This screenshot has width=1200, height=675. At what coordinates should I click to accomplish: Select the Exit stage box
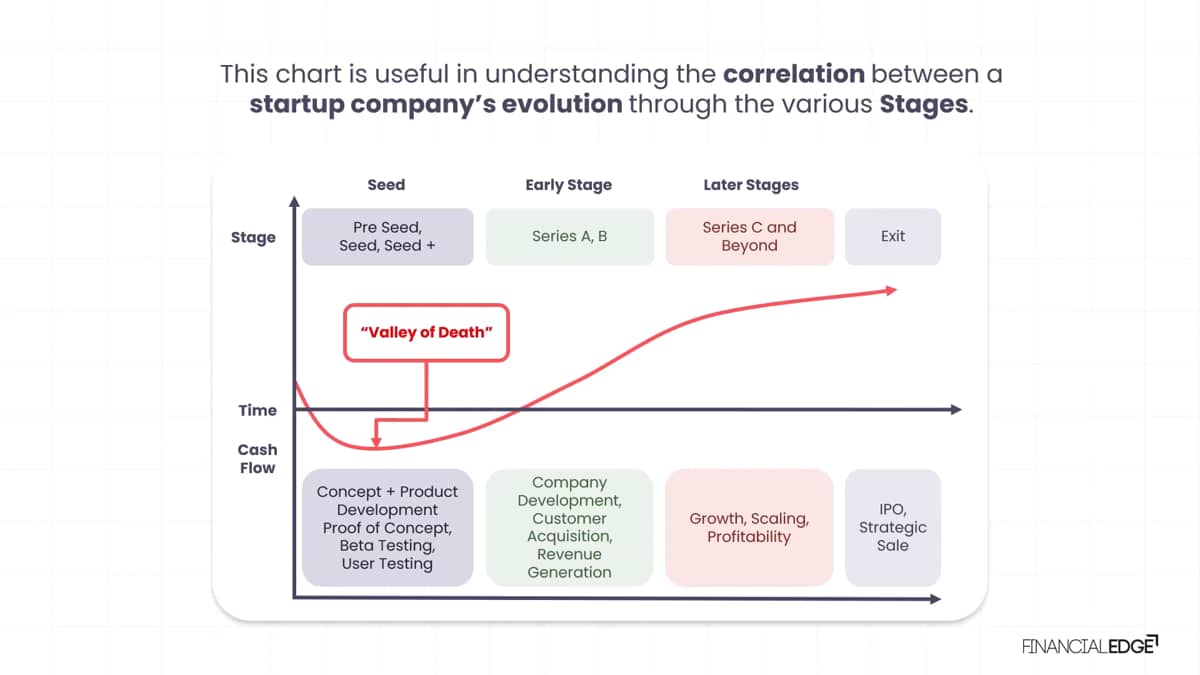(x=893, y=237)
